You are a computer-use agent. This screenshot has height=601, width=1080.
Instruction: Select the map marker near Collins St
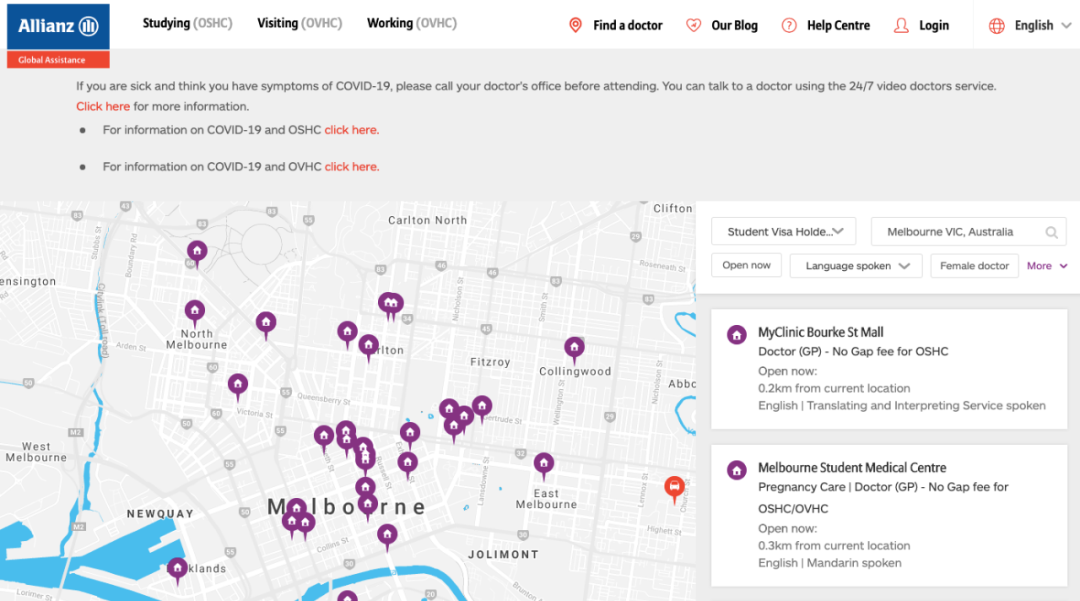[x=387, y=536]
